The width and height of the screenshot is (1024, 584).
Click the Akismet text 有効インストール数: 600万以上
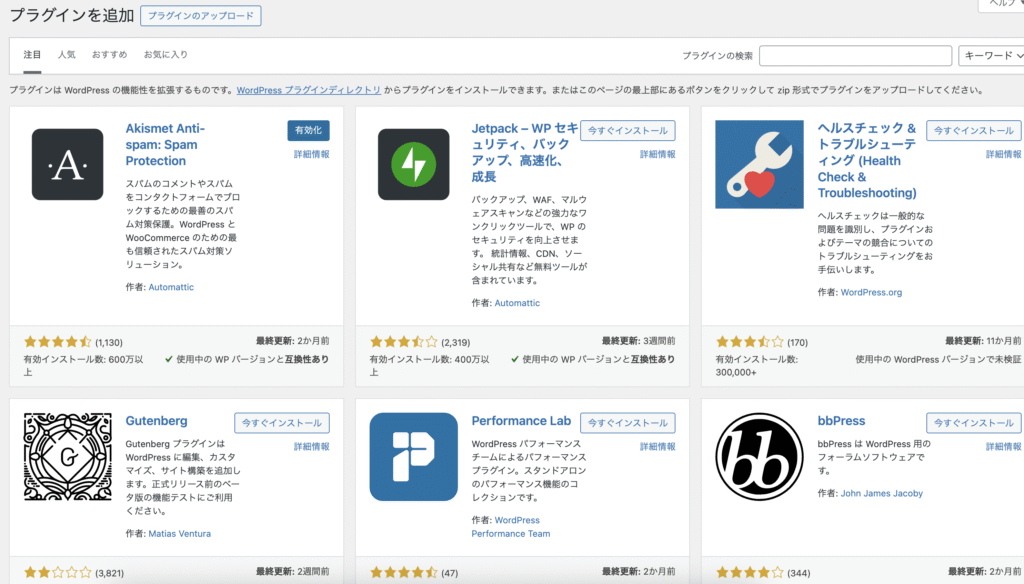tap(83, 366)
